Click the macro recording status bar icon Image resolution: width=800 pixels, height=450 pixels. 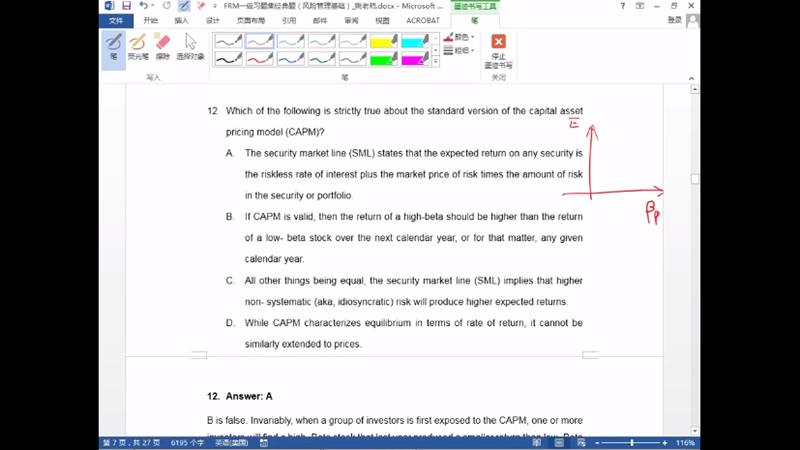click(x=264, y=443)
